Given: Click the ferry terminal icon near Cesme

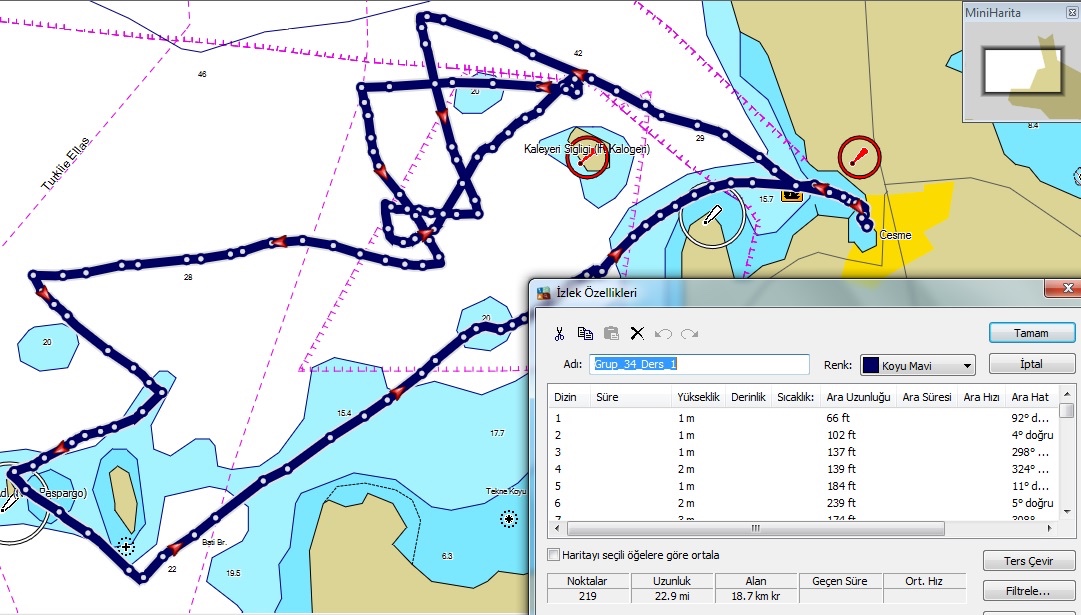Looking at the screenshot, I should pyautogui.click(x=791, y=194).
